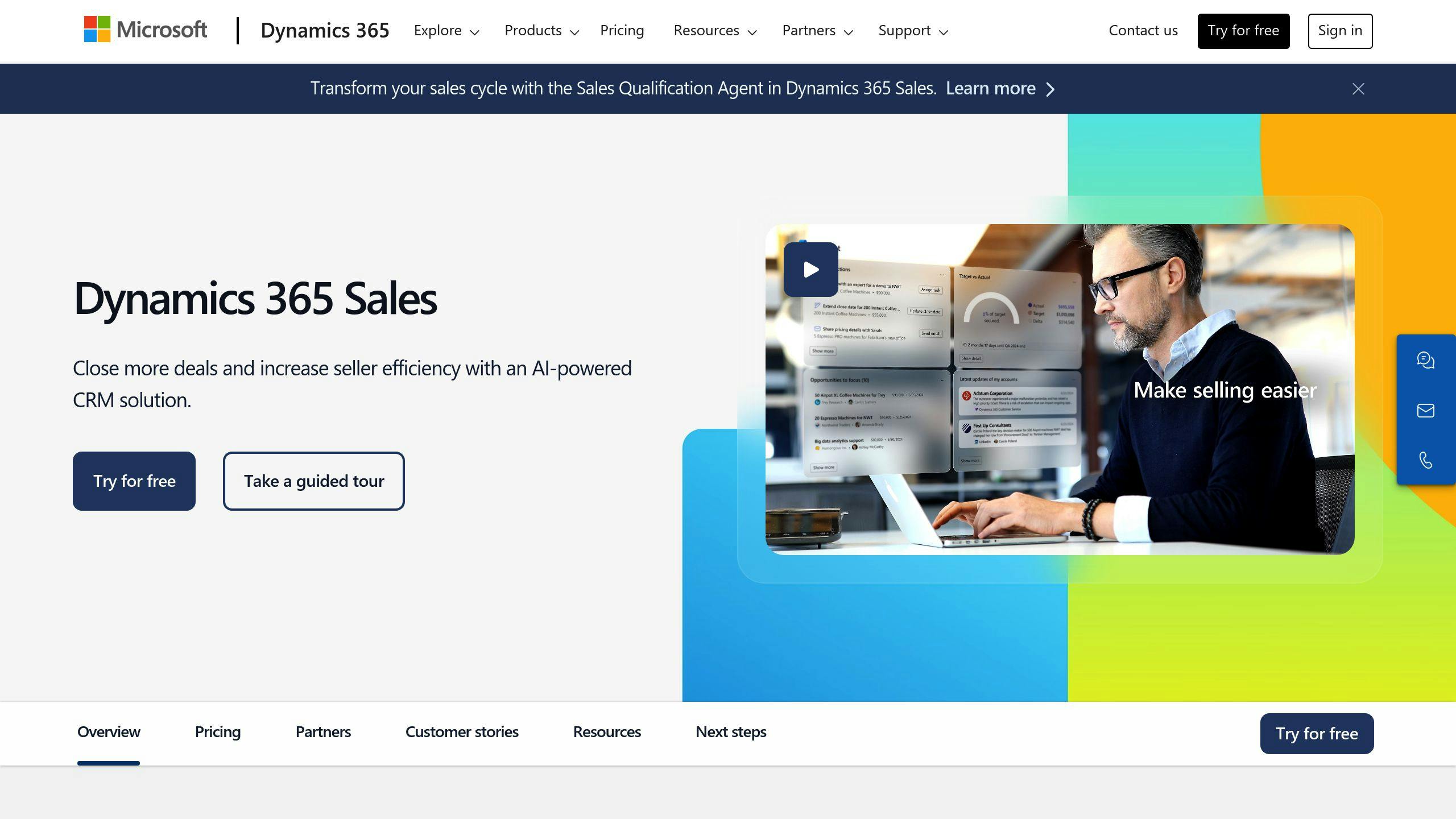Click the Make selling easier caption

point(1225,390)
